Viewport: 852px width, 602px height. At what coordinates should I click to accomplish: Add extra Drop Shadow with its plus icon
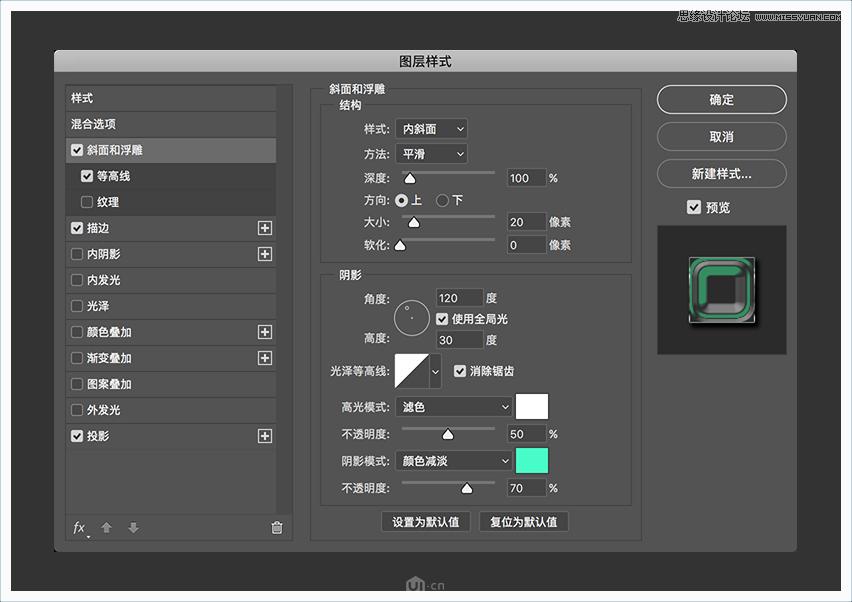(265, 436)
